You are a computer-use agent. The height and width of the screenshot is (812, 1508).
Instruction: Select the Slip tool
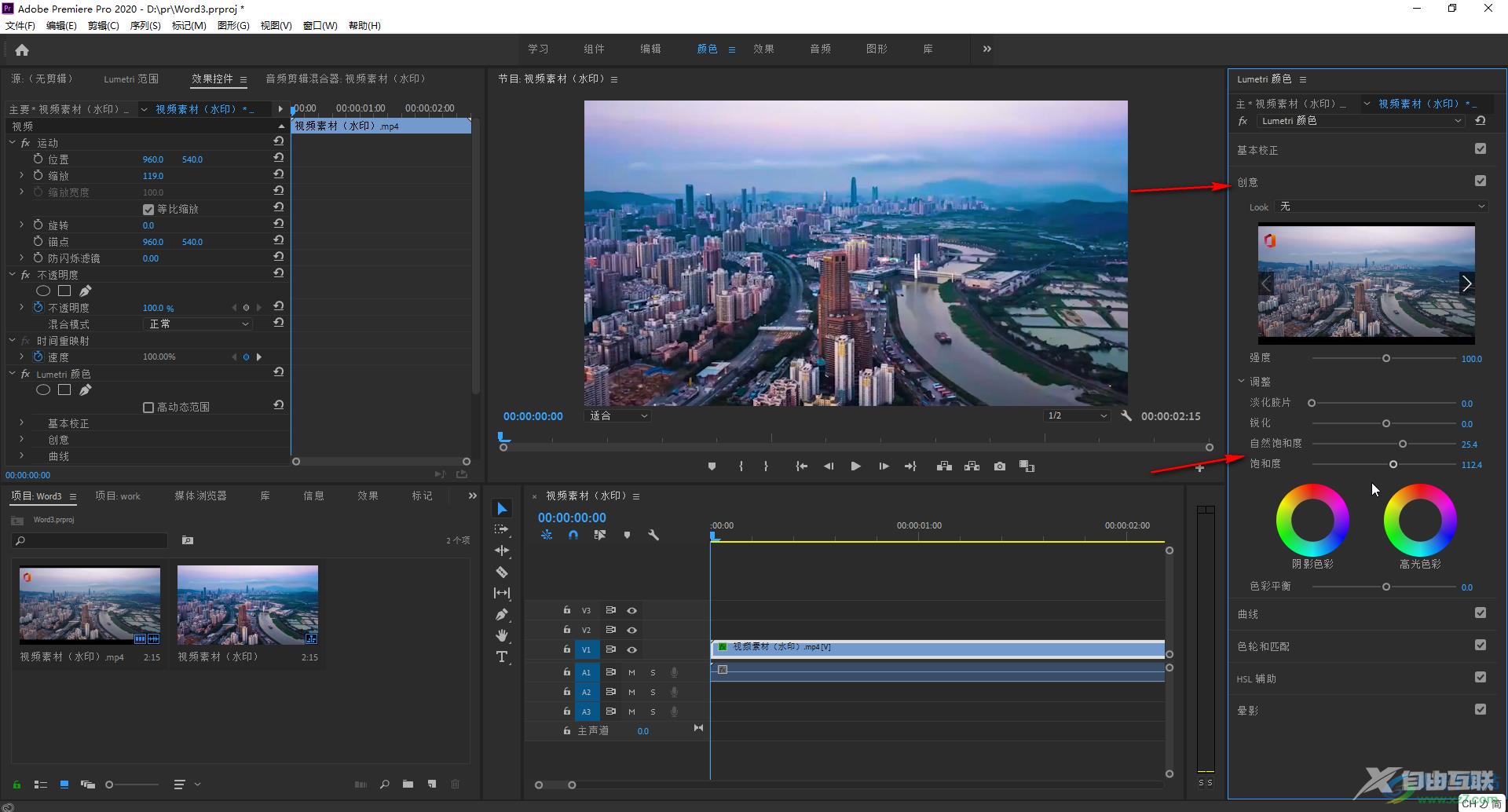pos(502,593)
